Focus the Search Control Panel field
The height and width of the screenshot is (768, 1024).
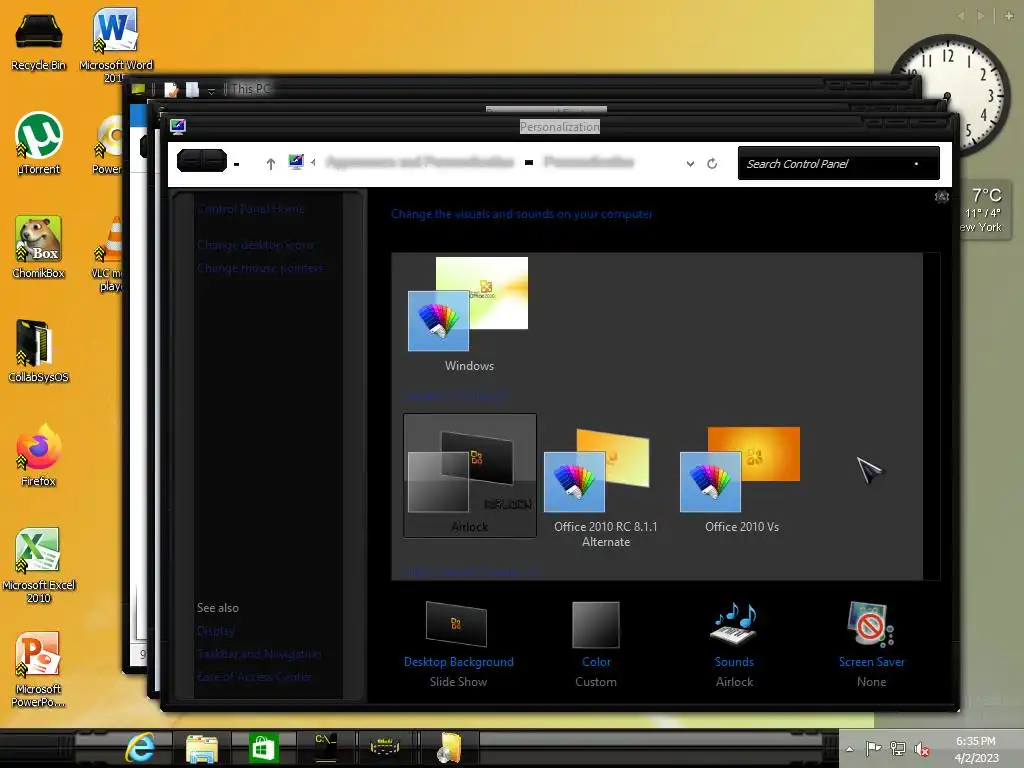pos(839,163)
